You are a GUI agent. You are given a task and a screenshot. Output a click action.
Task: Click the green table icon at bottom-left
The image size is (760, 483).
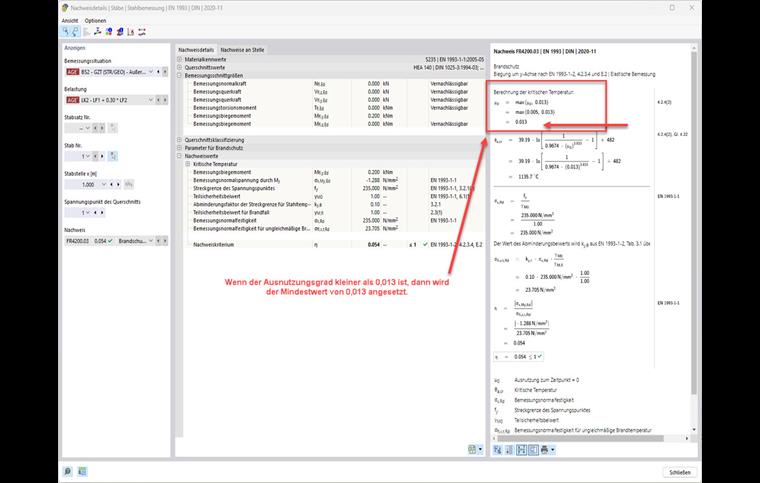tap(82, 471)
